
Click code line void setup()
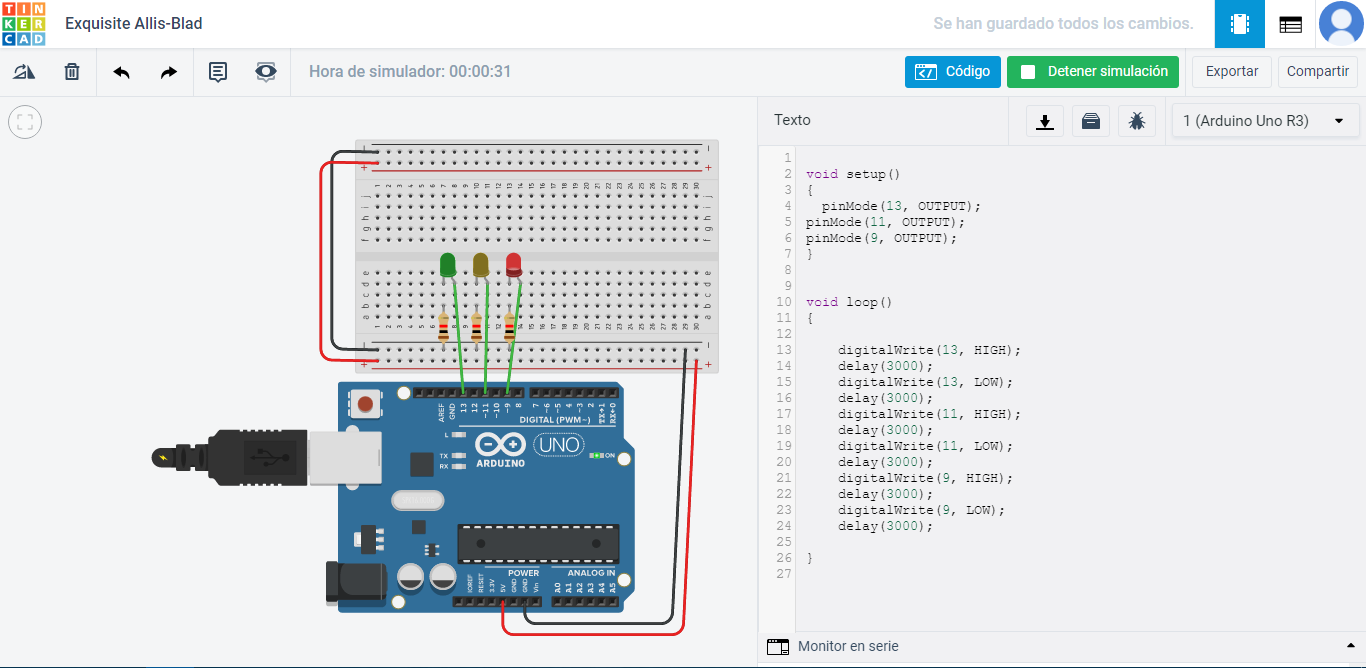click(852, 174)
